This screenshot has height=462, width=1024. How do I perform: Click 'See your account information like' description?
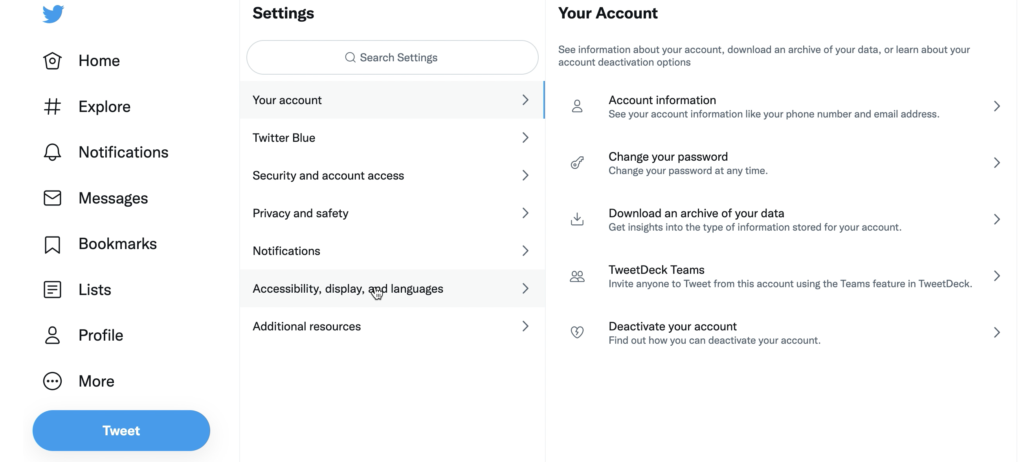coord(774,114)
